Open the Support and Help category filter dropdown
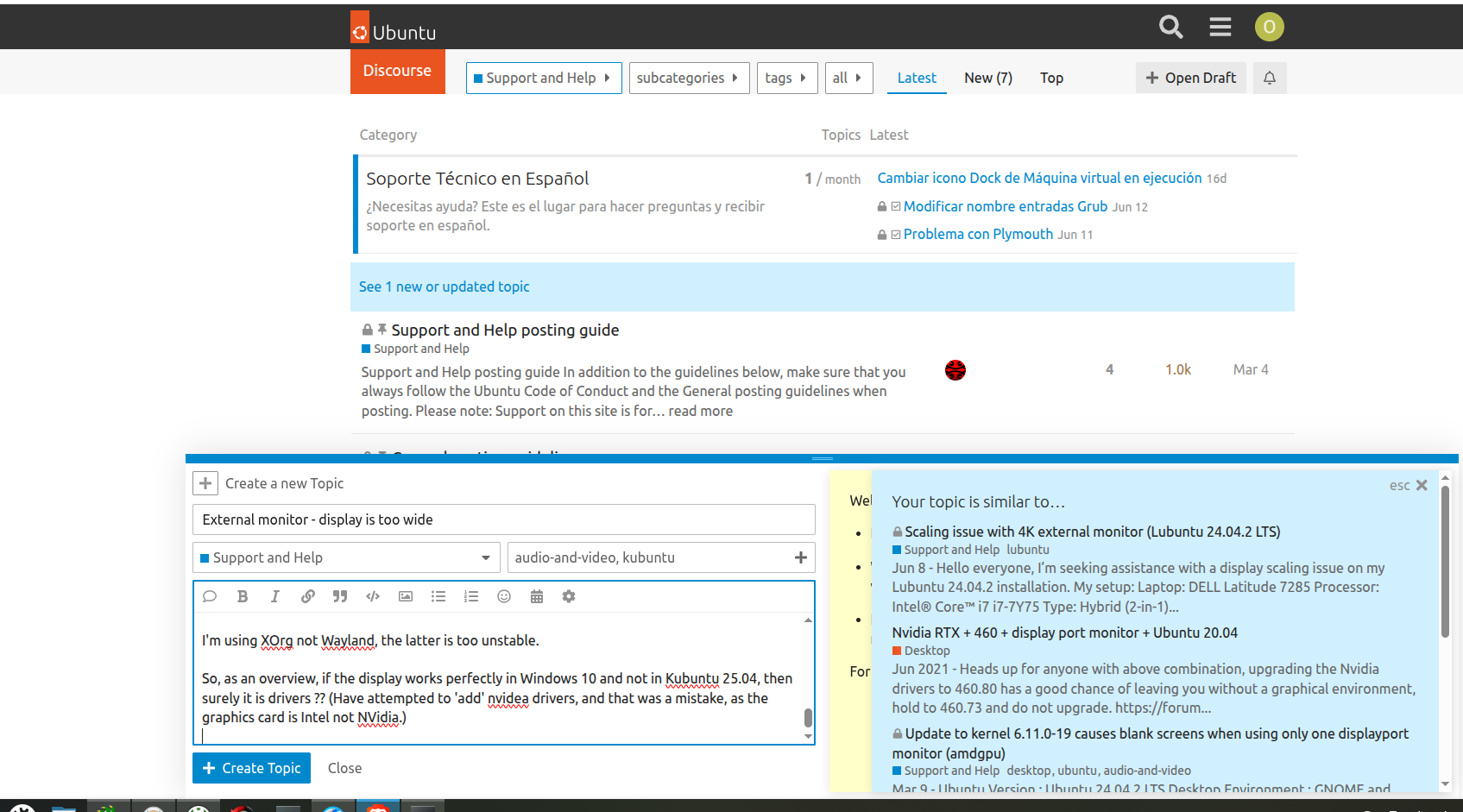The height and width of the screenshot is (812, 1463). click(x=544, y=78)
